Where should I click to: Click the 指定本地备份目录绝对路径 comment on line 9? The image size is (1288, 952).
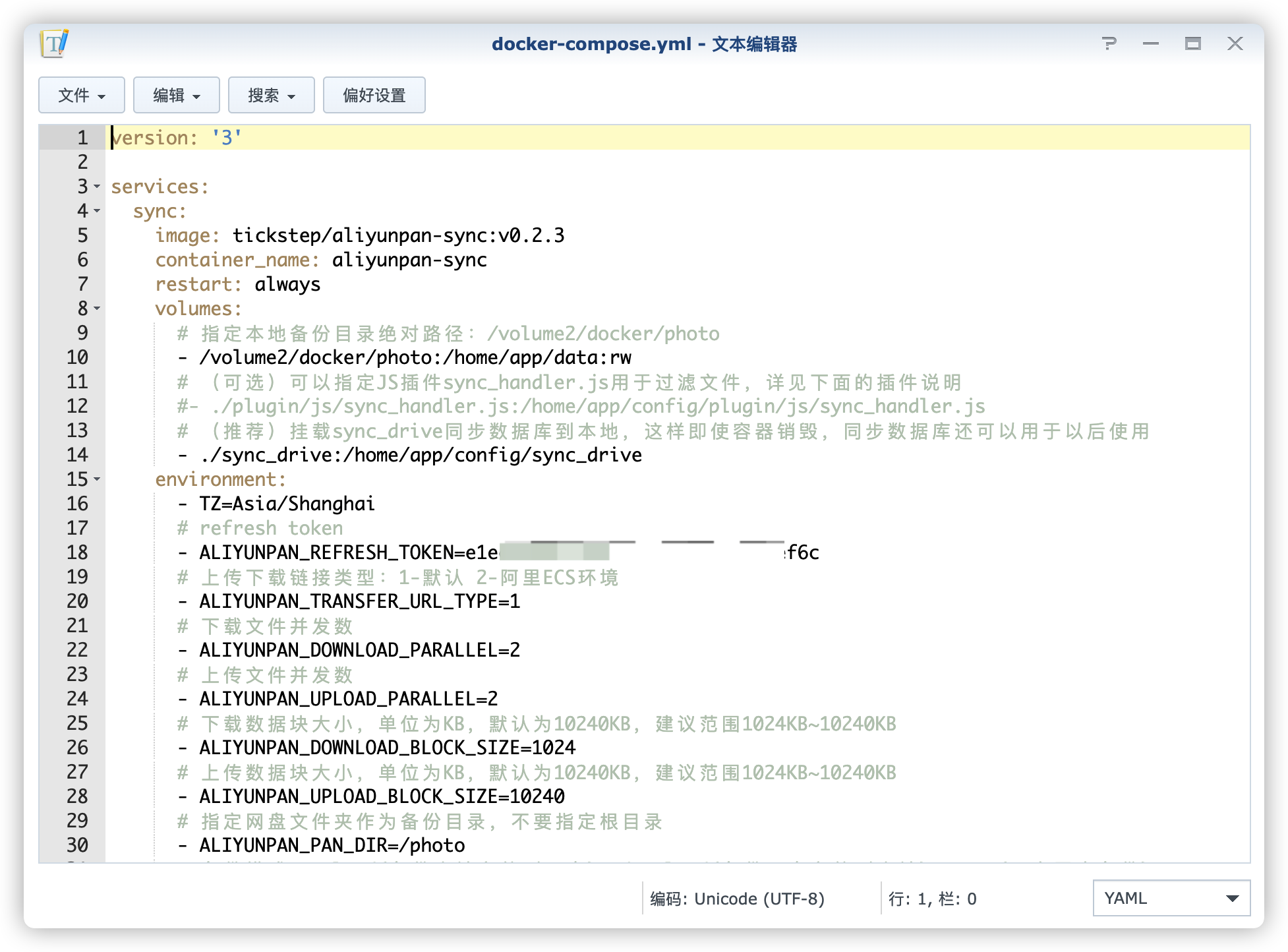449,333
